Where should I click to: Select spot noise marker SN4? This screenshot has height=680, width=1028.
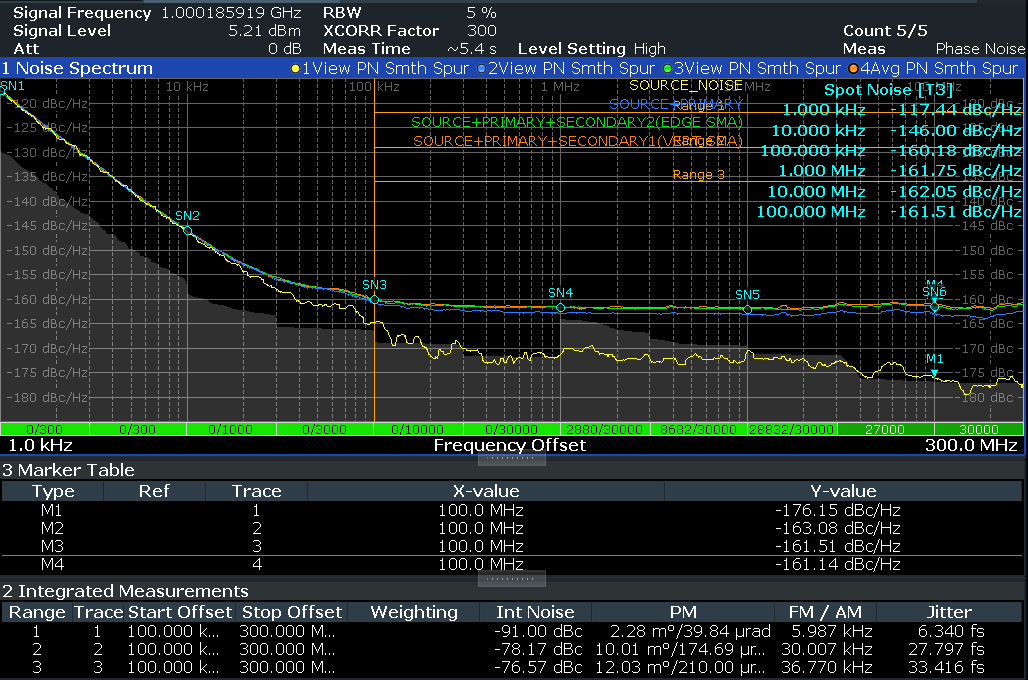point(561,308)
